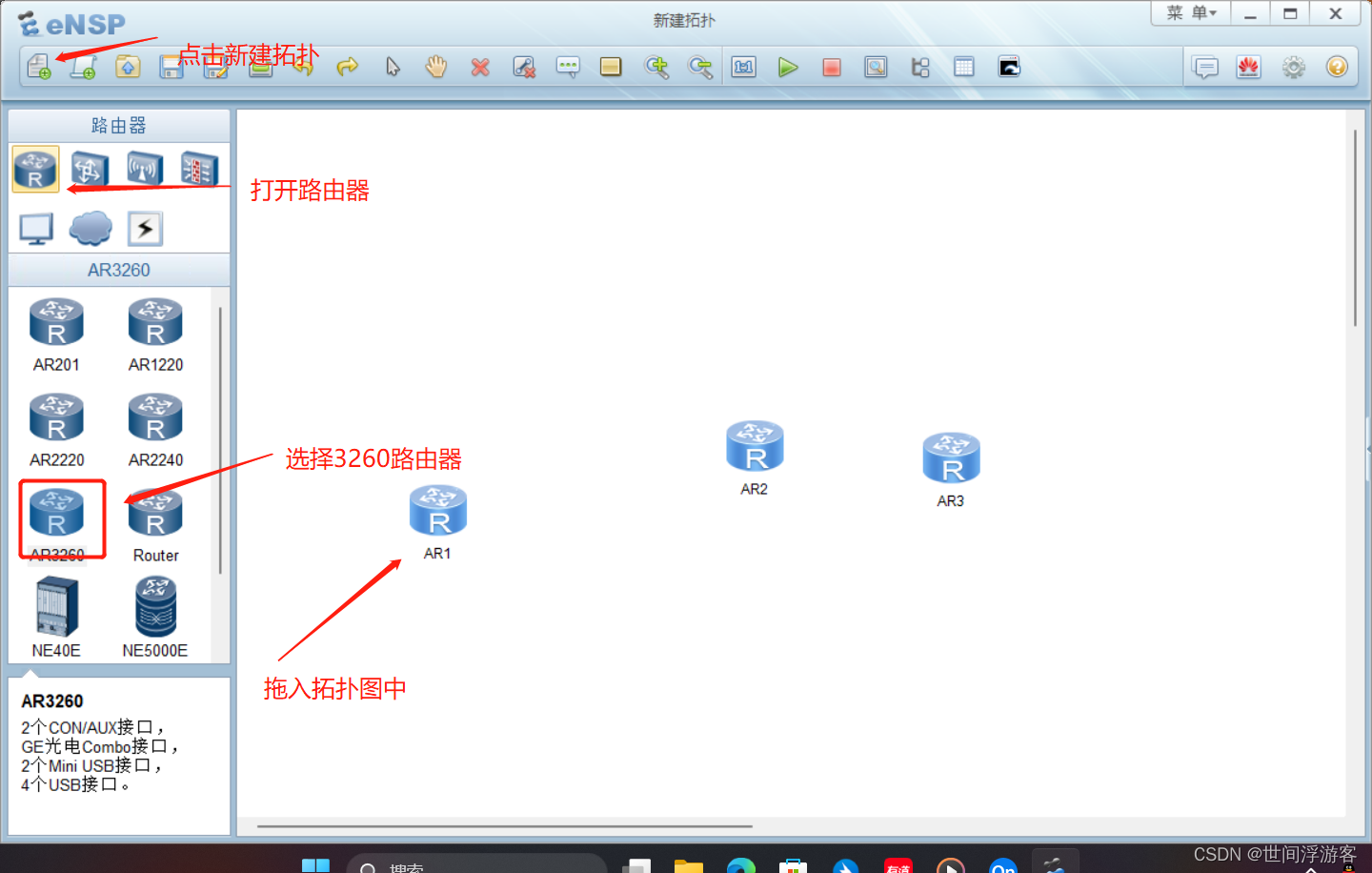Image resolution: width=1372 pixels, height=873 pixels.
Task: Select the WLAN device category
Action: [145, 170]
